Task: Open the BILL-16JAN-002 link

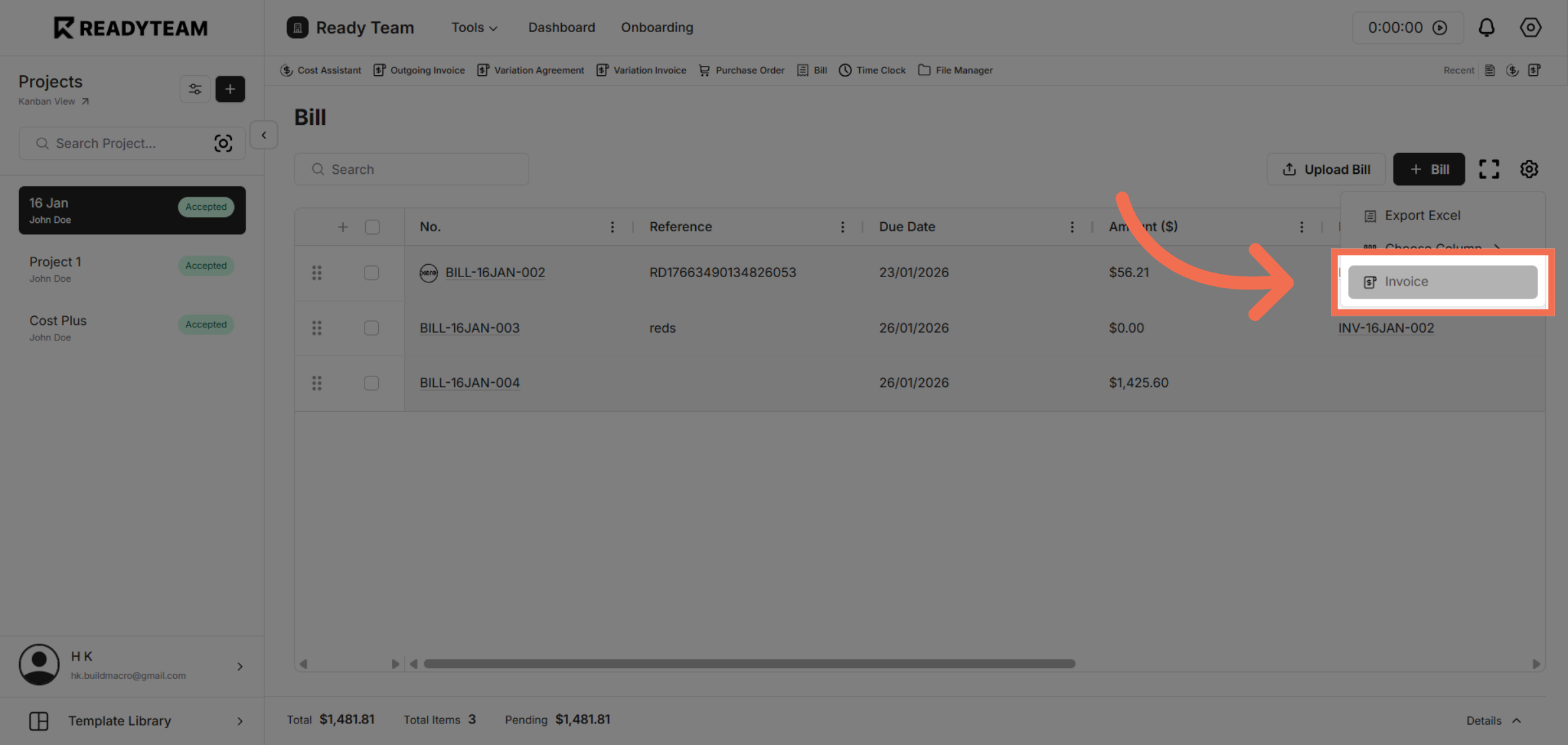Action: [x=495, y=273]
